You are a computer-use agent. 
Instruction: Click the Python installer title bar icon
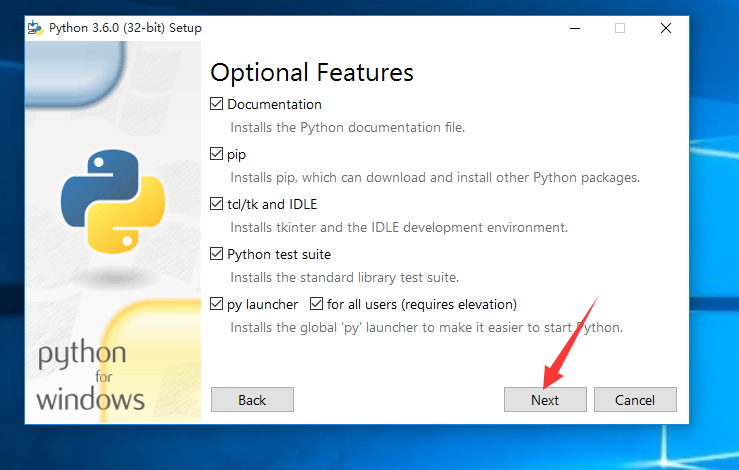pos(35,28)
